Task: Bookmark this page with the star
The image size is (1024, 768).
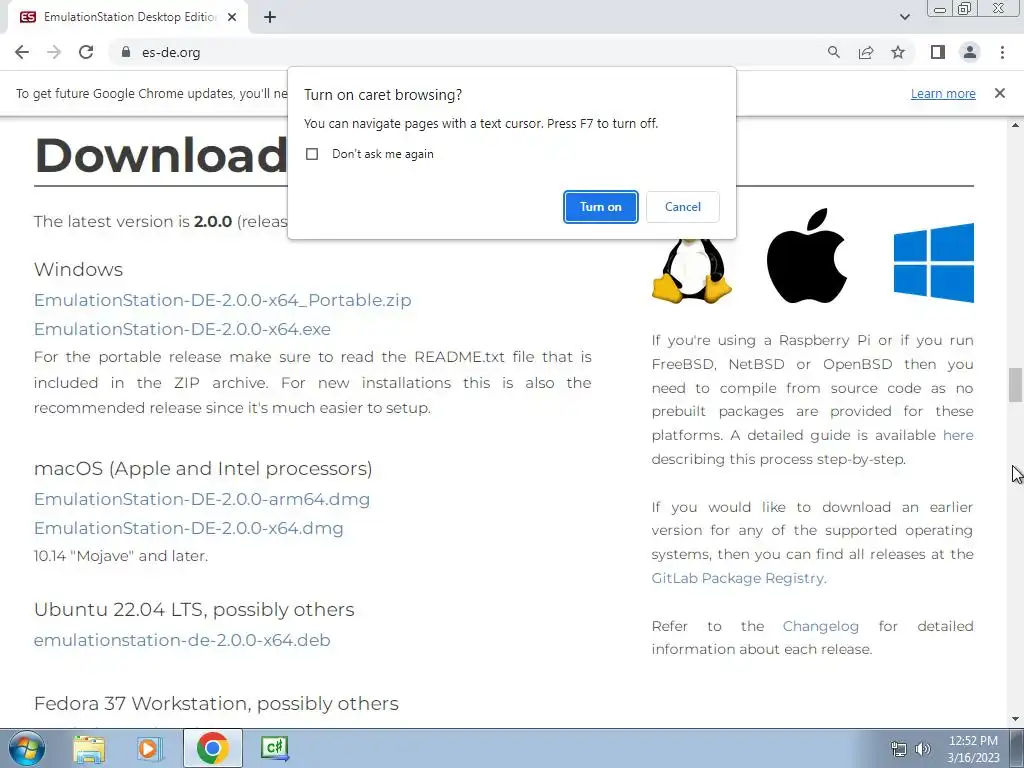Action: tap(898, 52)
